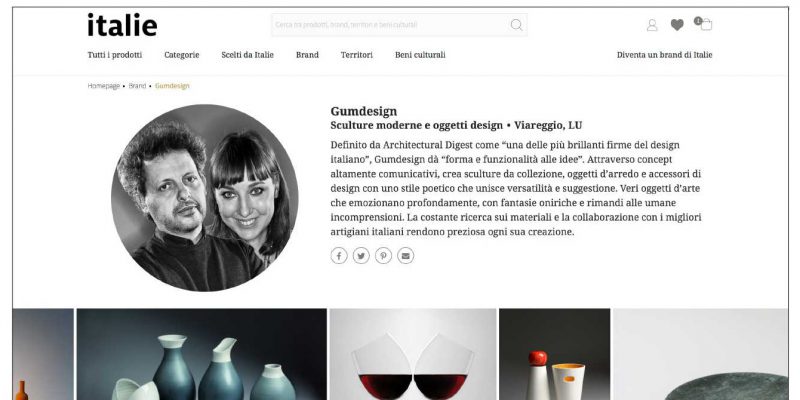Click Diventa un brand di Italie link

tap(664, 55)
